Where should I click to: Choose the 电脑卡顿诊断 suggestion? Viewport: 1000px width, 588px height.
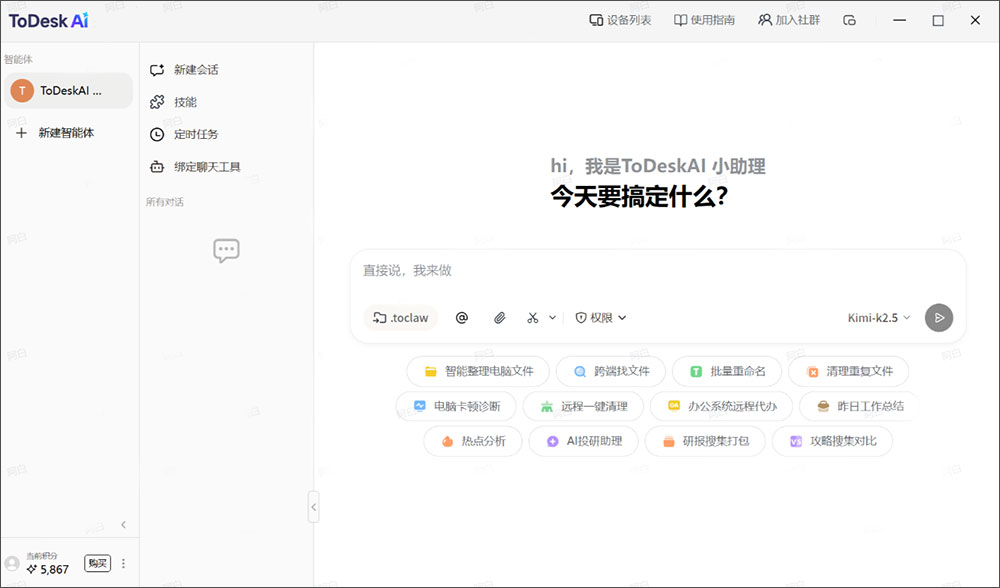pos(456,406)
